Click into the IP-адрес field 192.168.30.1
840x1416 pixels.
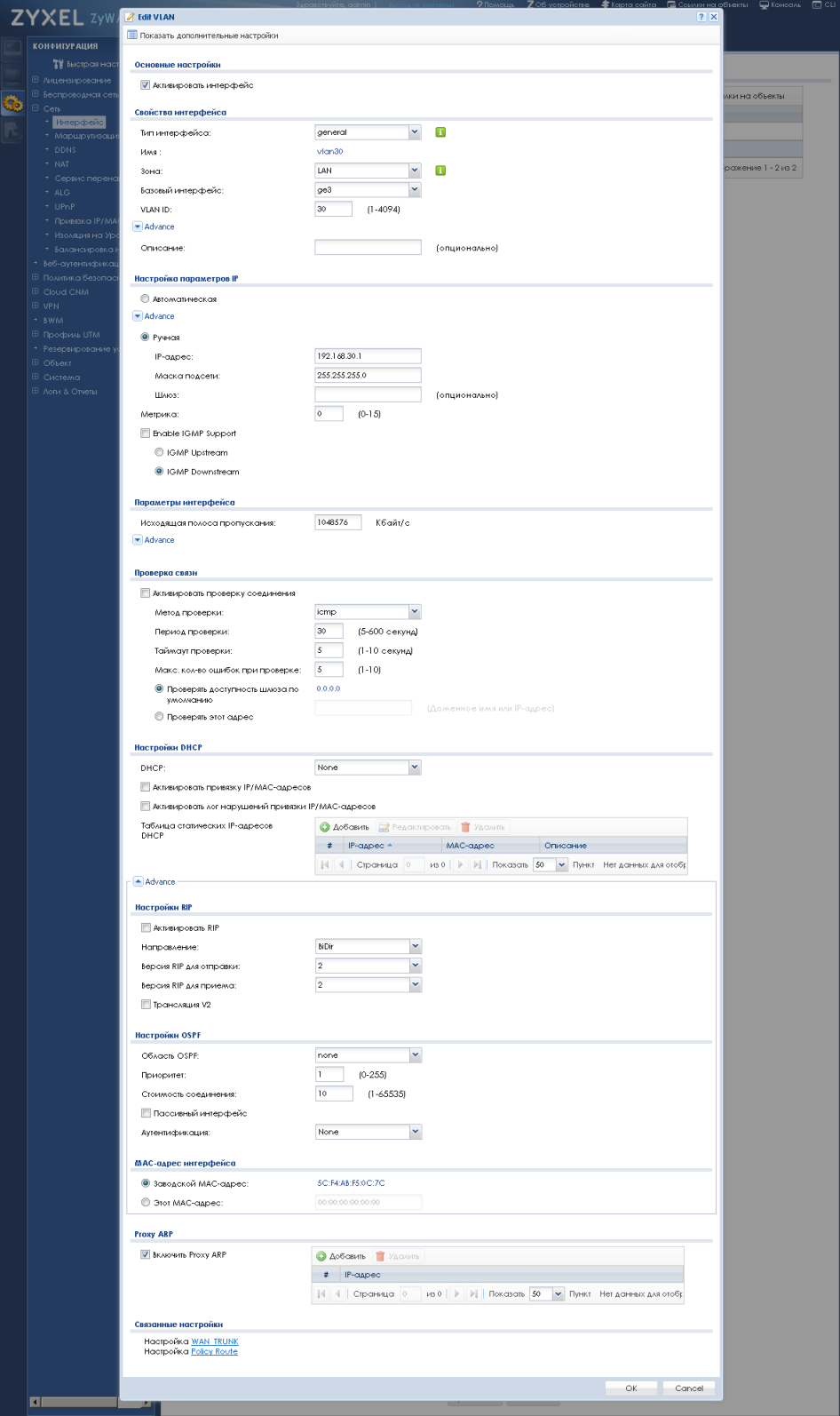click(x=368, y=356)
